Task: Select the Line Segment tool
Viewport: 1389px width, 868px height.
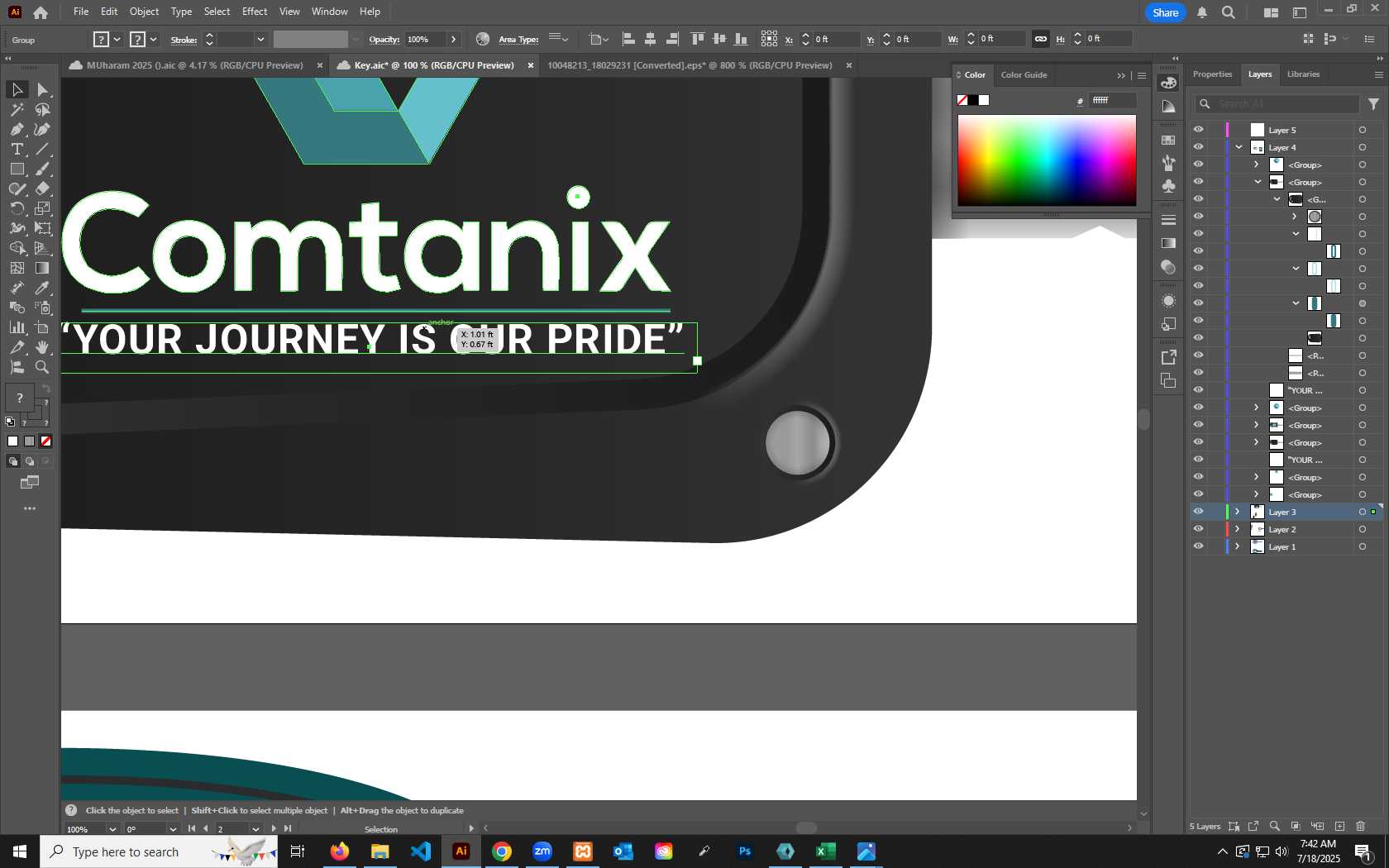Action: click(43, 149)
